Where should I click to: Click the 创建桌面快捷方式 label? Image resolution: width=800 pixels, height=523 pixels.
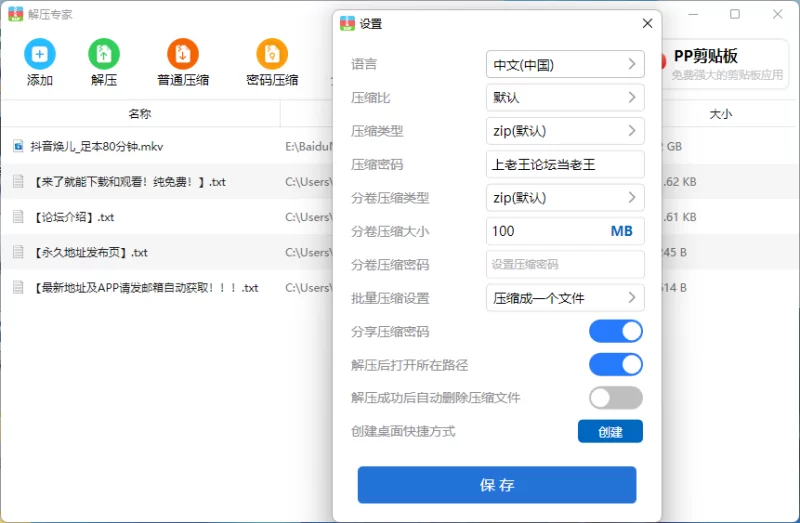tap(403, 432)
